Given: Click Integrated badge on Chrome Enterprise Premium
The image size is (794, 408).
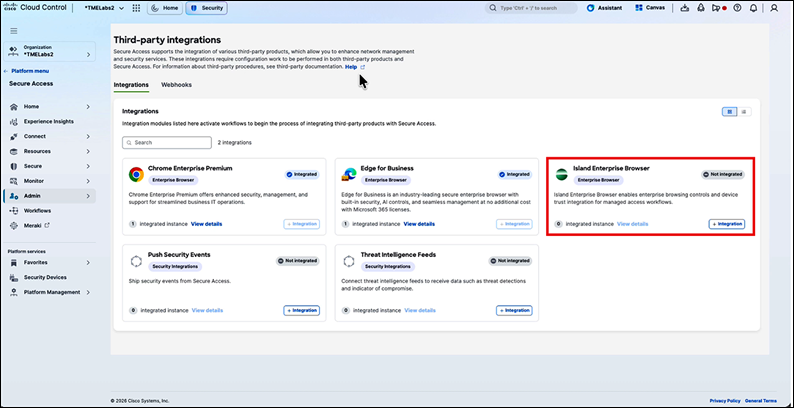Looking at the screenshot, I should tap(302, 174).
